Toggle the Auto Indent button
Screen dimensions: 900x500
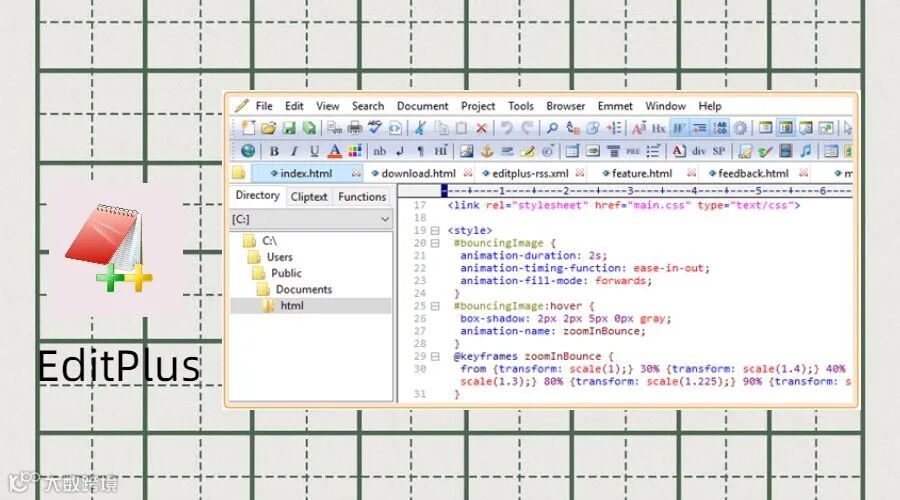click(x=699, y=127)
